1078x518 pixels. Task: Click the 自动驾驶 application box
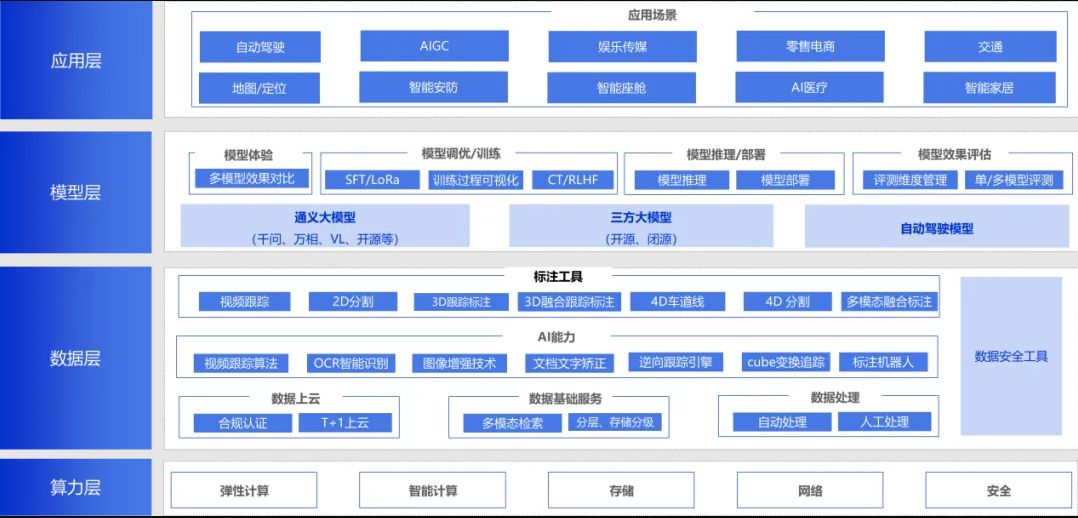coord(260,47)
